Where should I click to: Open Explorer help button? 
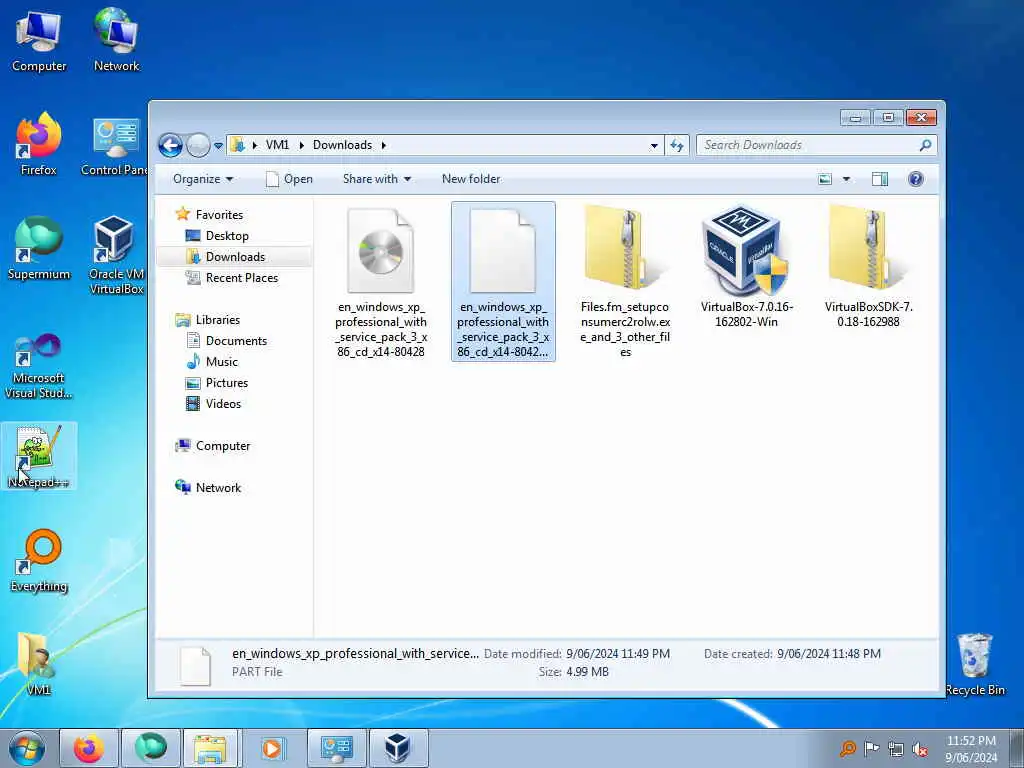point(916,179)
